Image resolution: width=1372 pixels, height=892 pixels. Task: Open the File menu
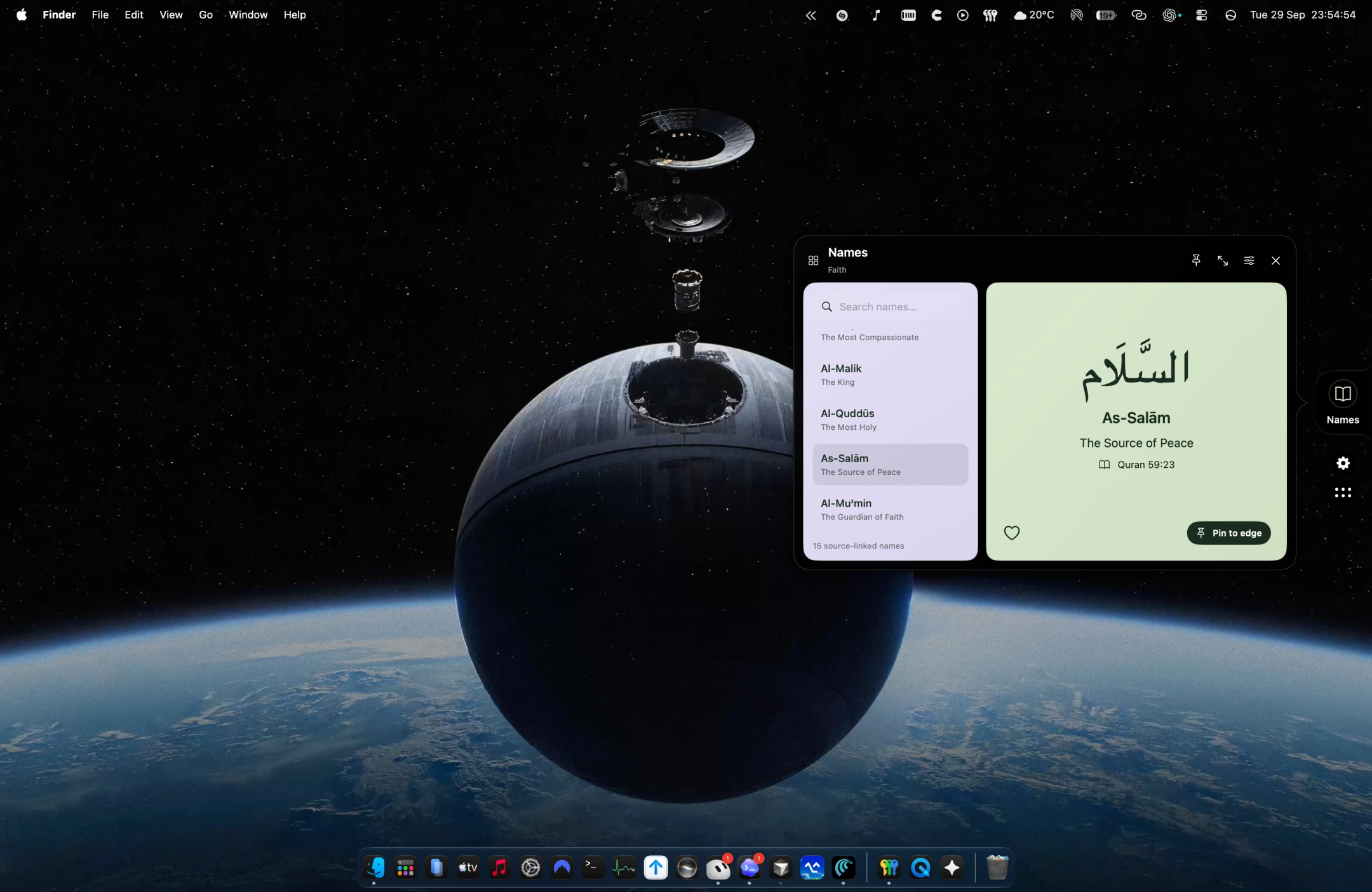[x=100, y=15]
